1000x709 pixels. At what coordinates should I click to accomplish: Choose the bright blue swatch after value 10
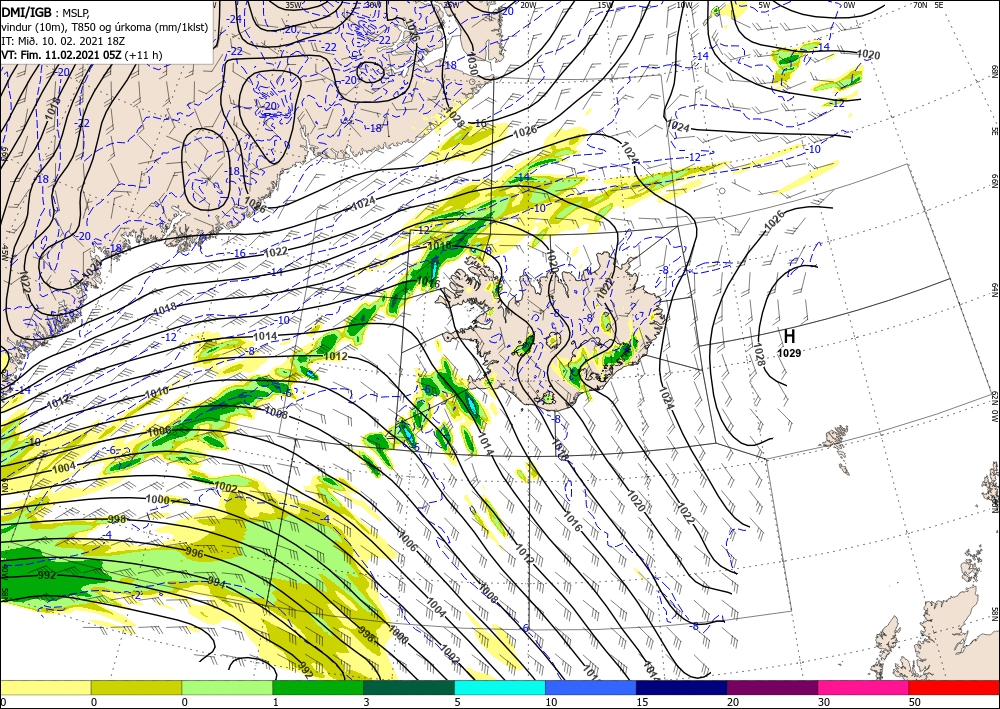point(591,687)
